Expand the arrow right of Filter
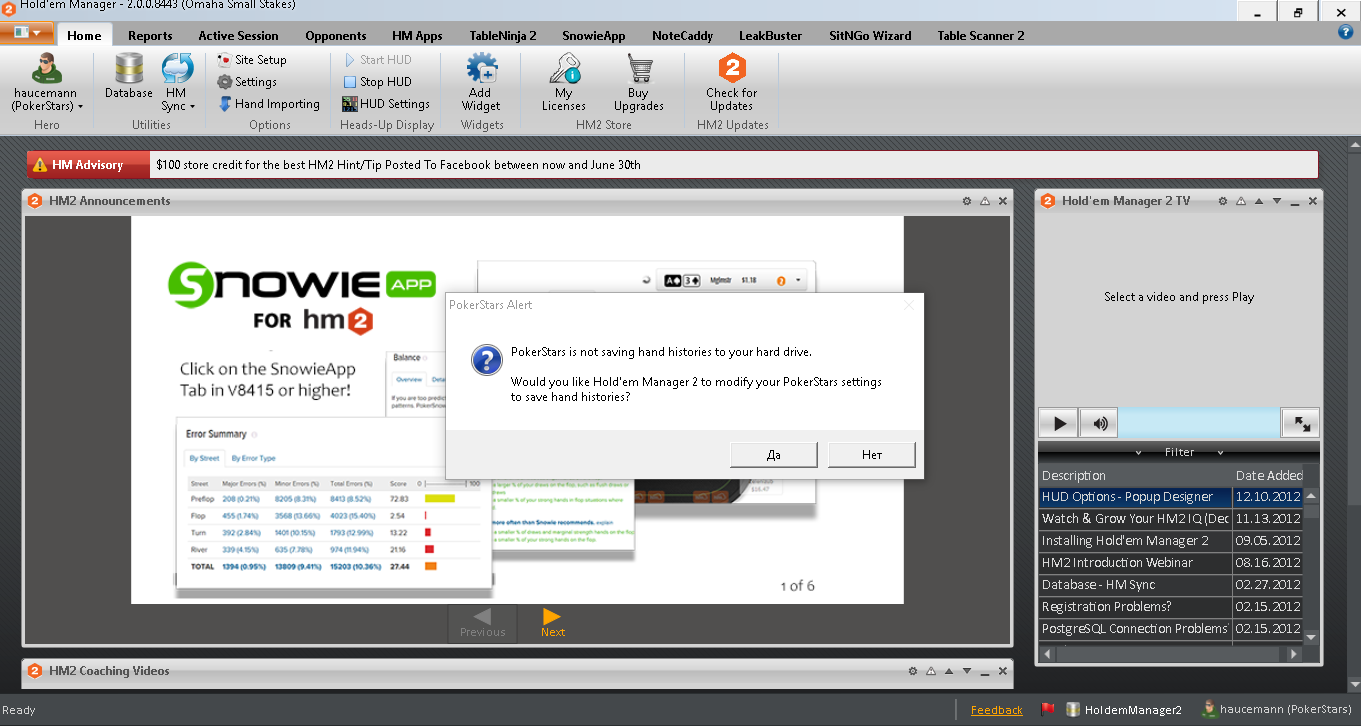The width and height of the screenshot is (1361, 726). (1220, 453)
